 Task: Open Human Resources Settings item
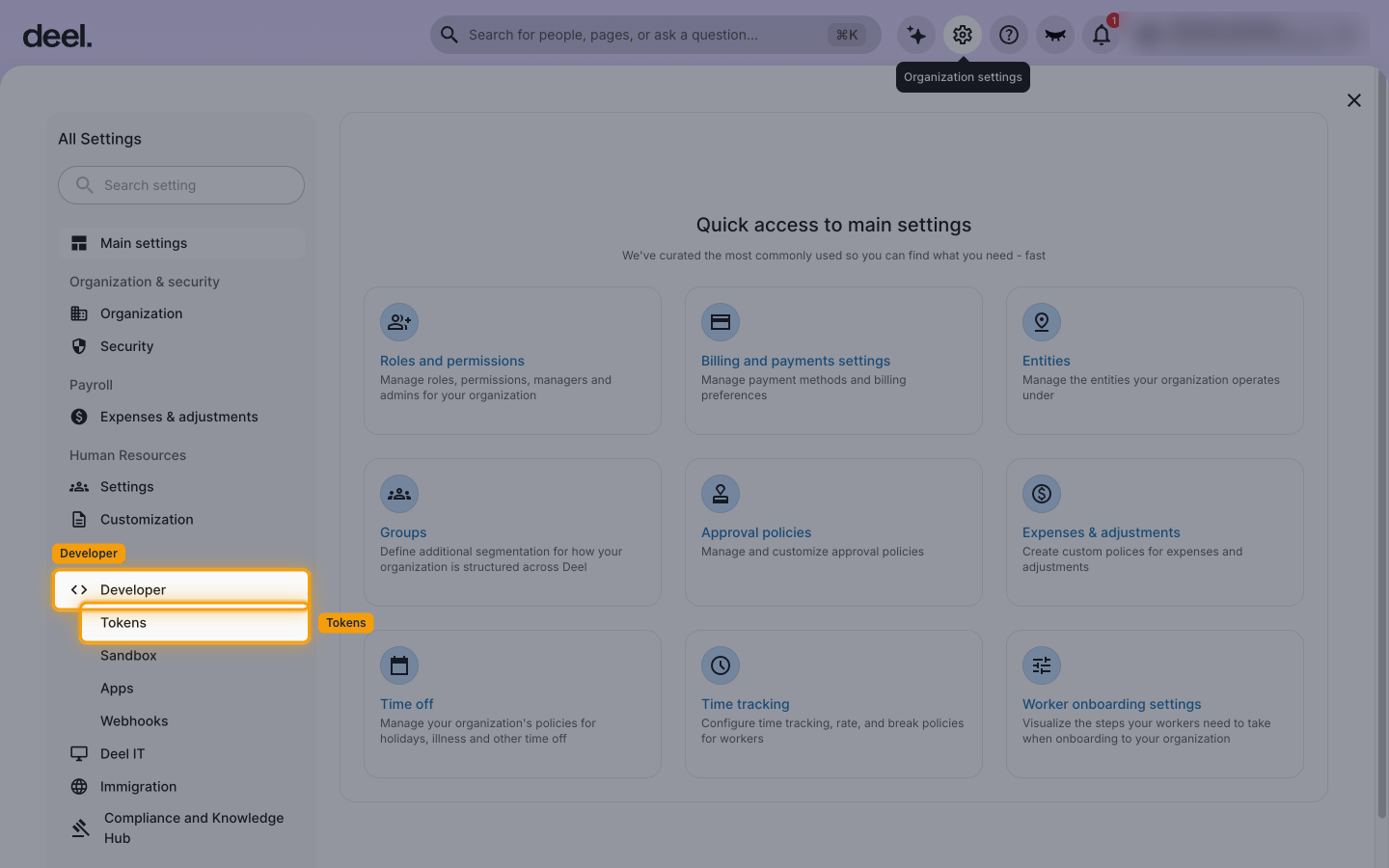(x=181, y=487)
